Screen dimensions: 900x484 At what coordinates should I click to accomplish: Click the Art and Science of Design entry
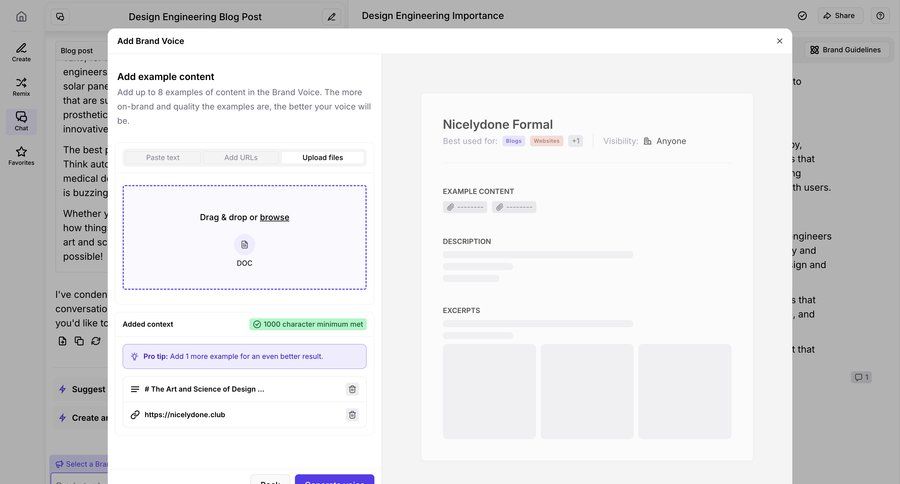pos(245,389)
